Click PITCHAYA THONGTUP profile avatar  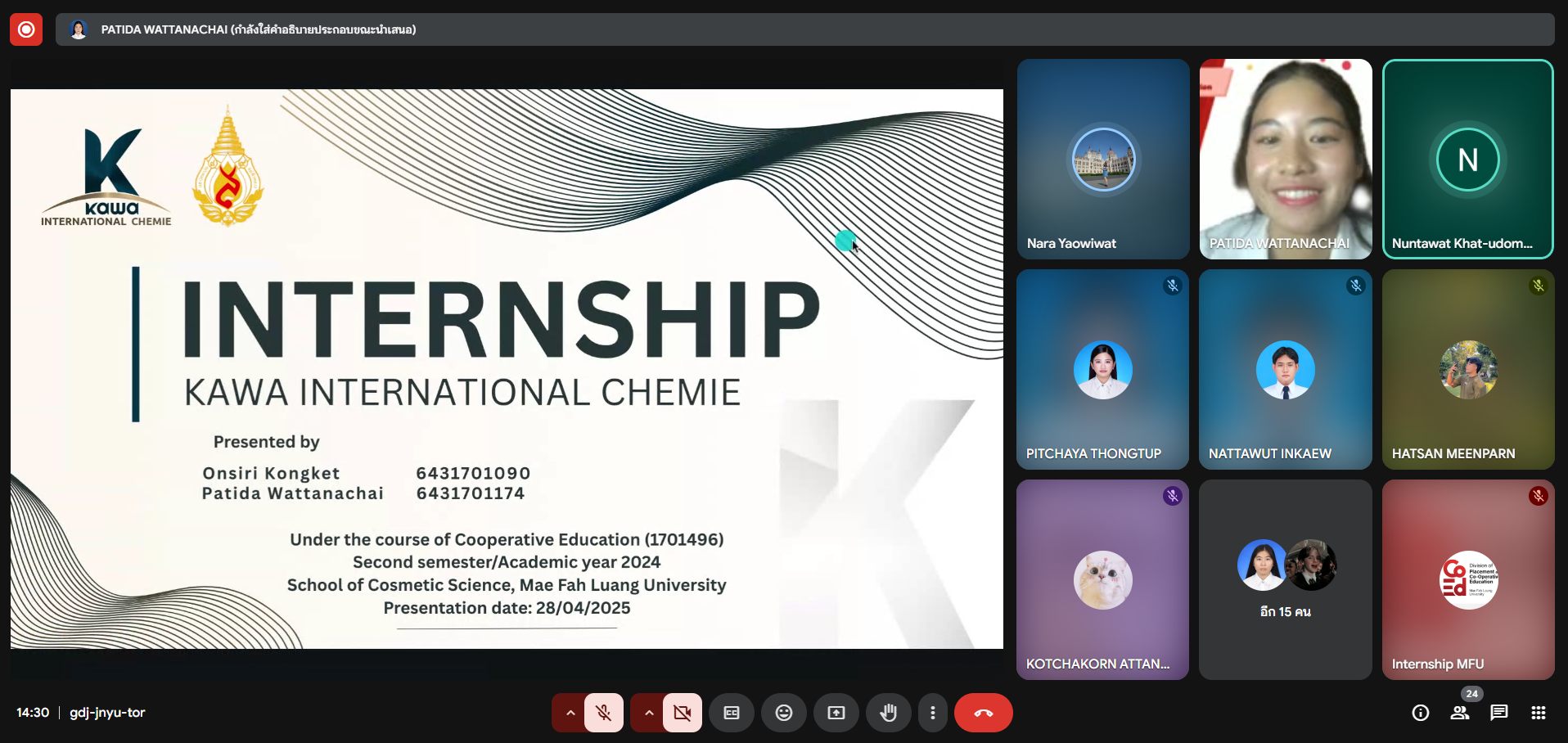click(1103, 370)
